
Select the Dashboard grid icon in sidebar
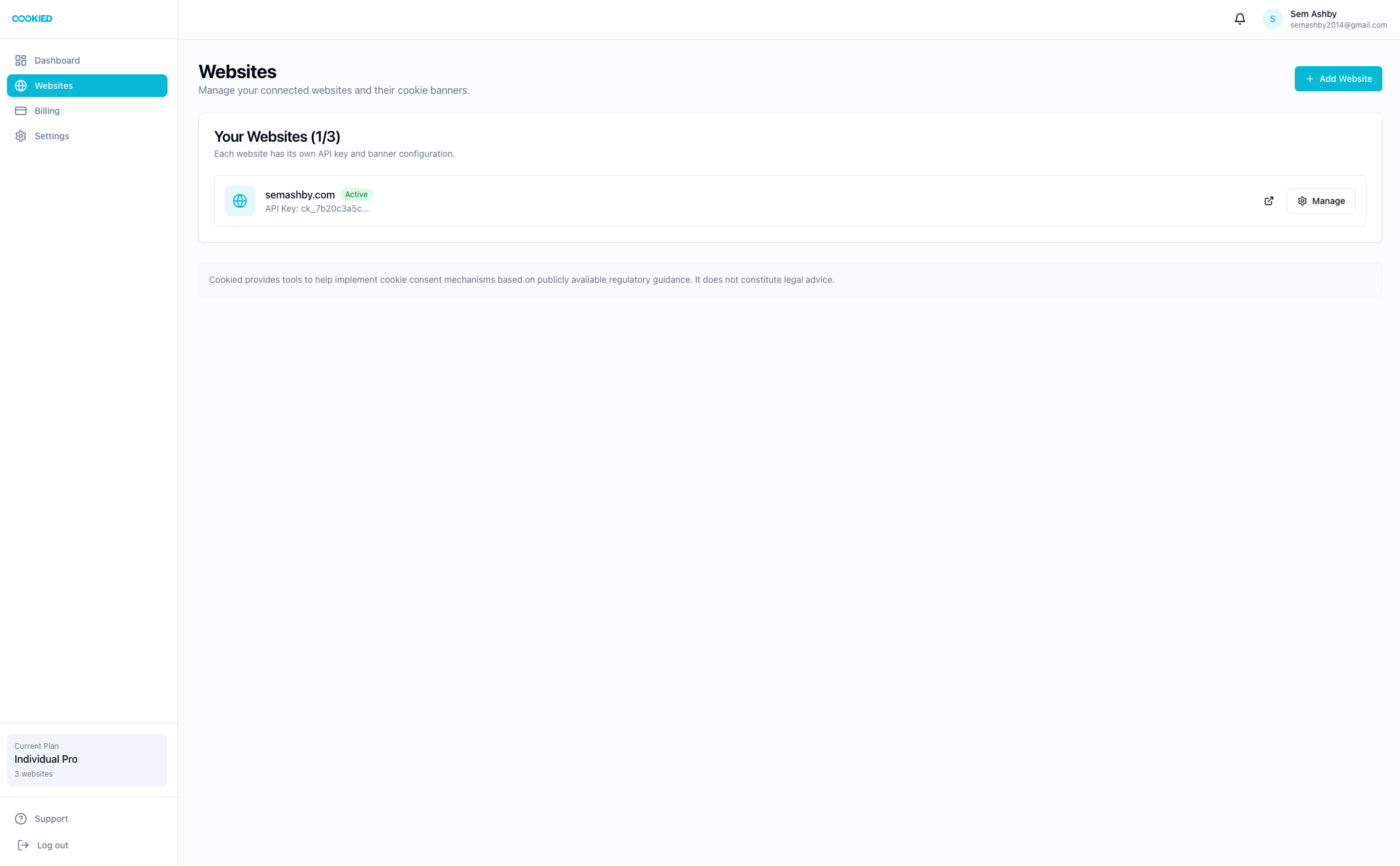21,60
